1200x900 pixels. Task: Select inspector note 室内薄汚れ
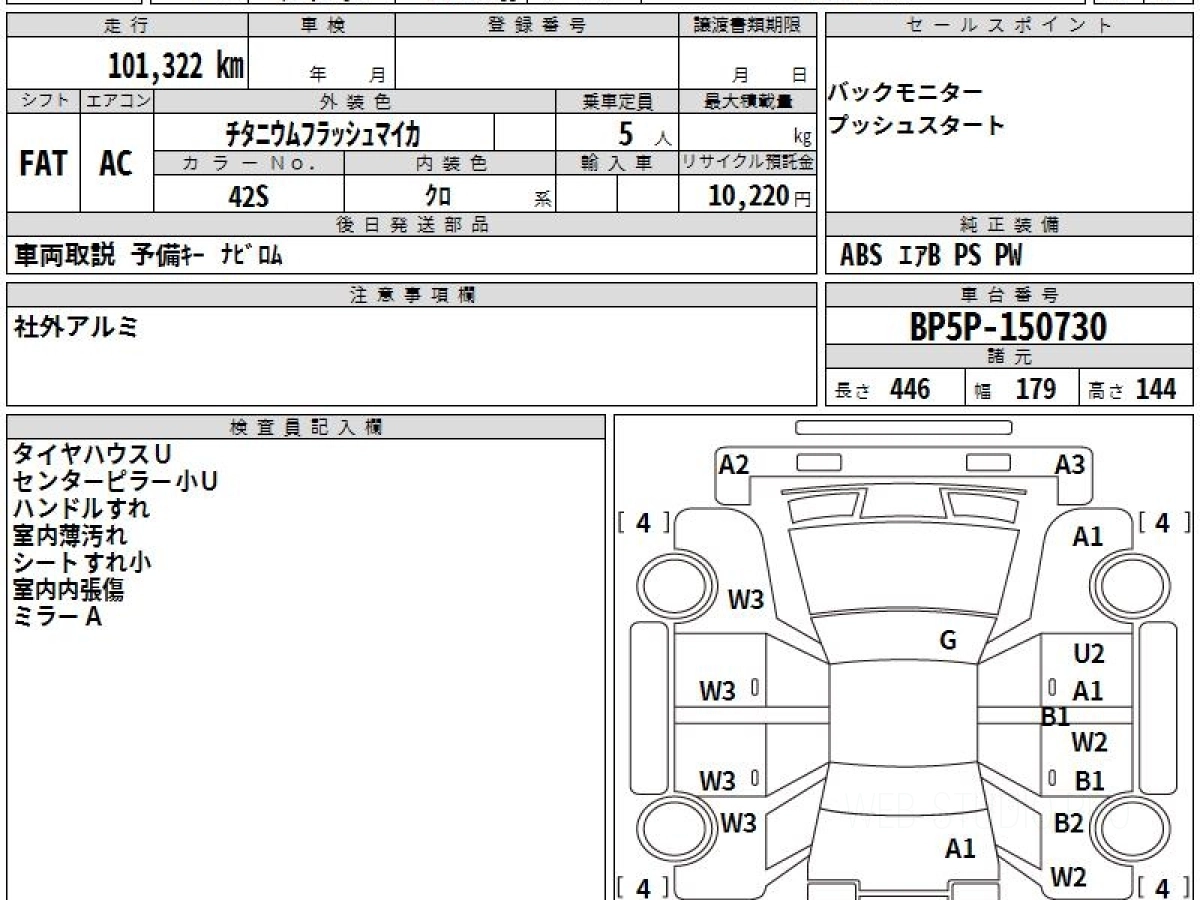[x=70, y=535]
